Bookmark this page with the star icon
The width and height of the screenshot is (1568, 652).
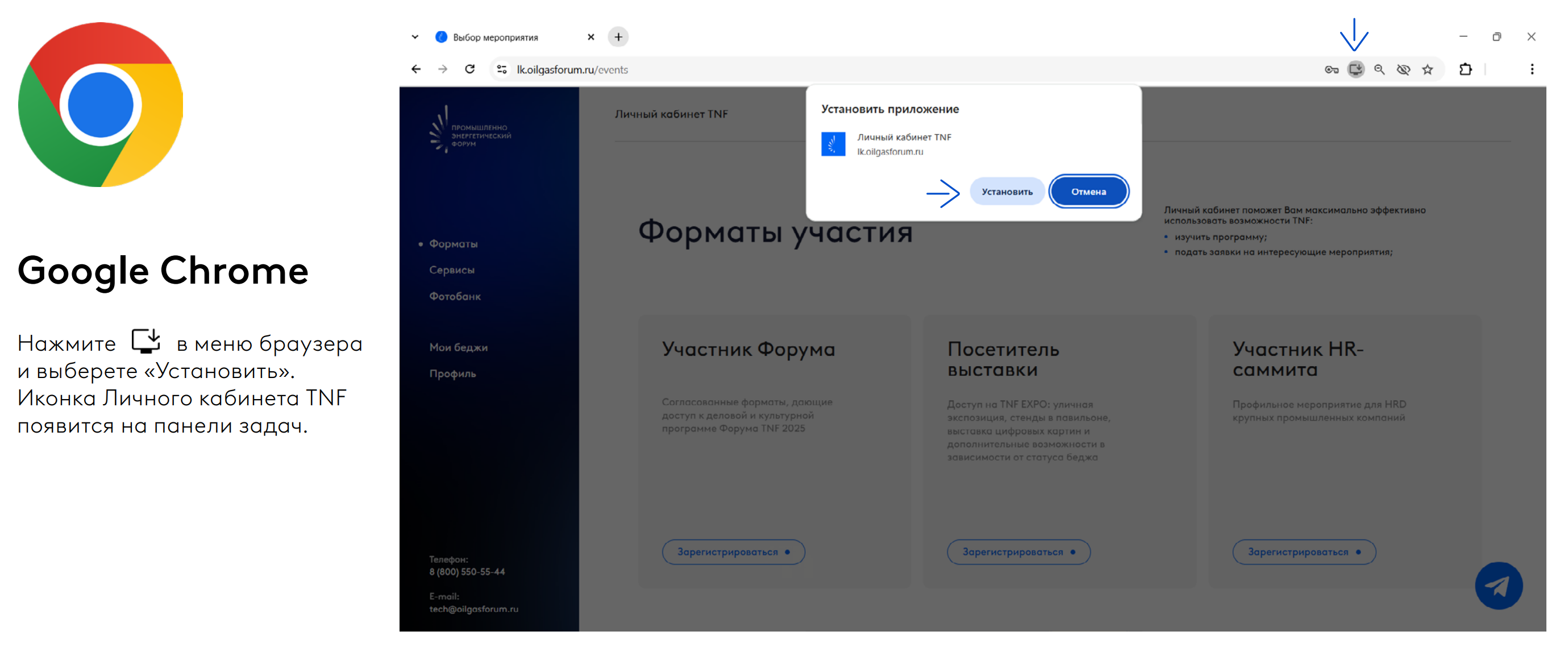pyautogui.click(x=1428, y=69)
